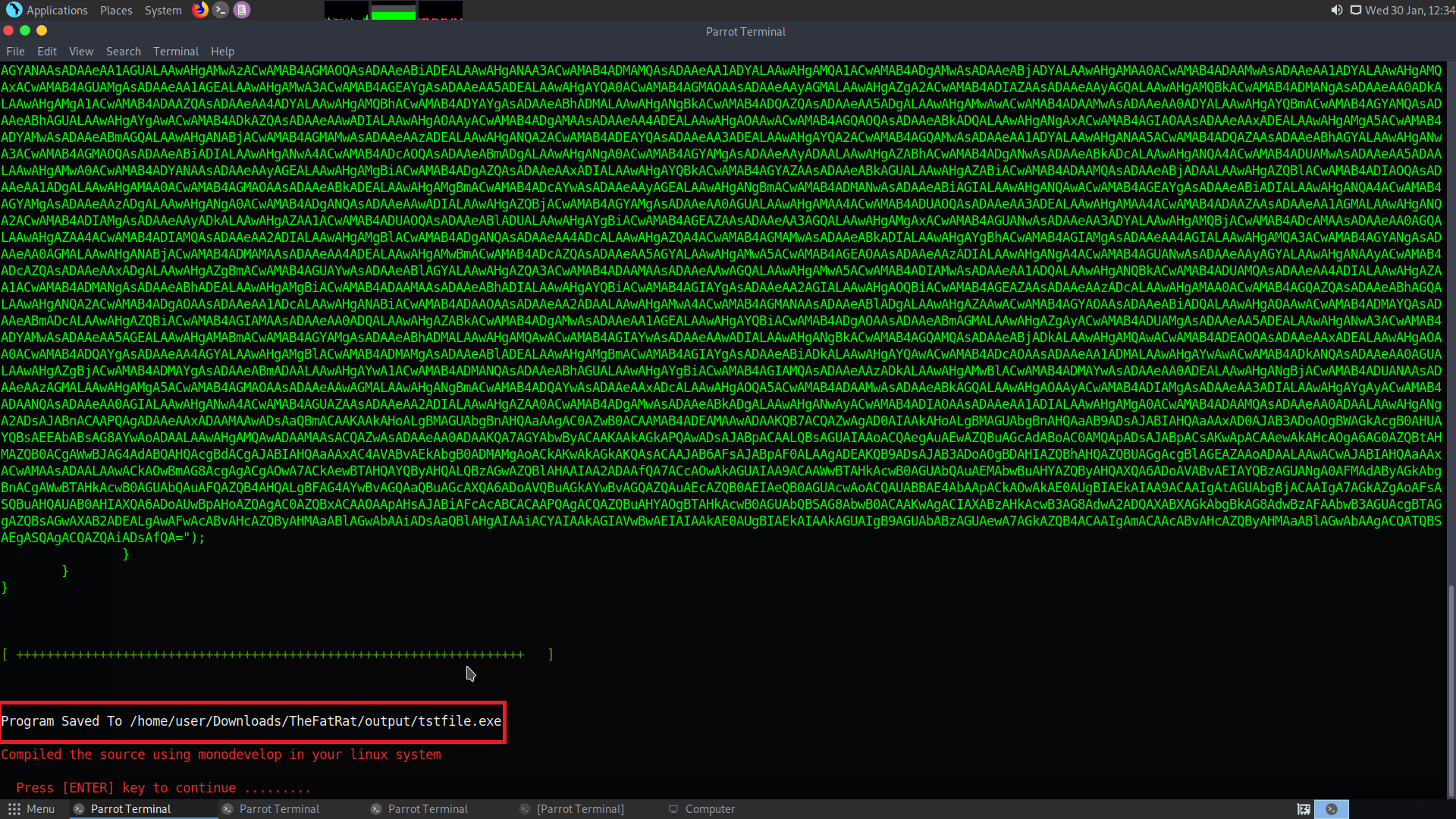Image resolution: width=1456 pixels, height=819 pixels.
Task: Mute audio via the speaker icon
Action: click(x=1335, y=10)
